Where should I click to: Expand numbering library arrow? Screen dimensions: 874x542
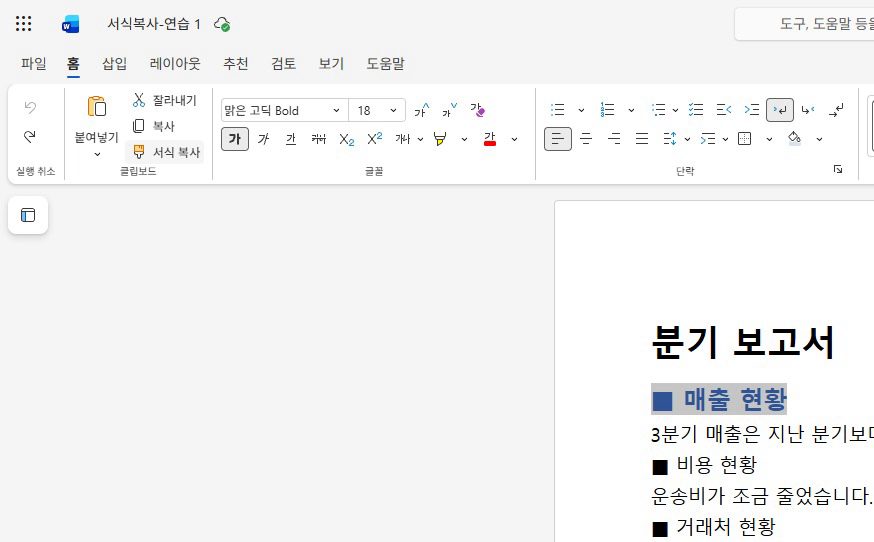point(631,110)
